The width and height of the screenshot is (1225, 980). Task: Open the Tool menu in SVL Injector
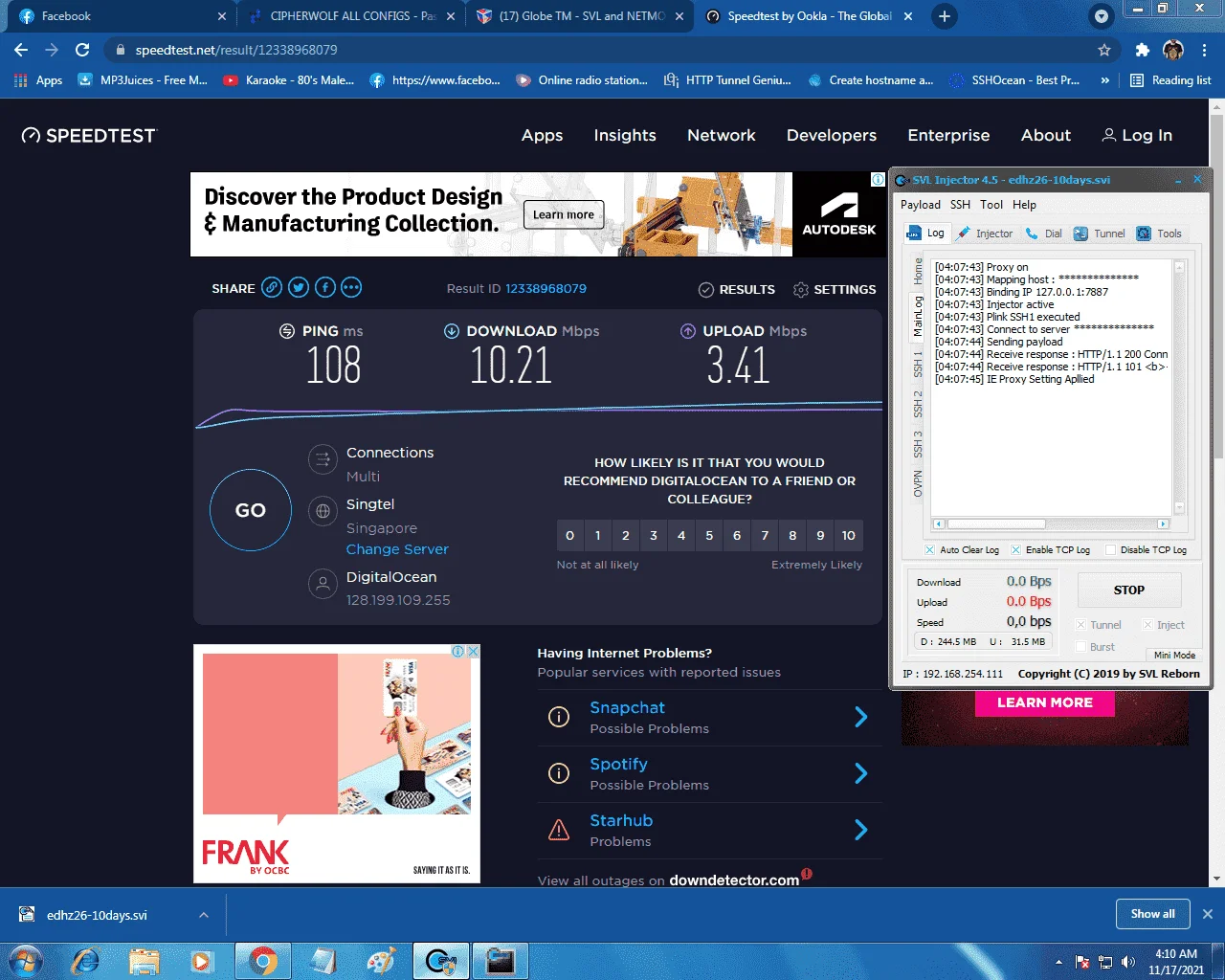(x=991, y=205)
